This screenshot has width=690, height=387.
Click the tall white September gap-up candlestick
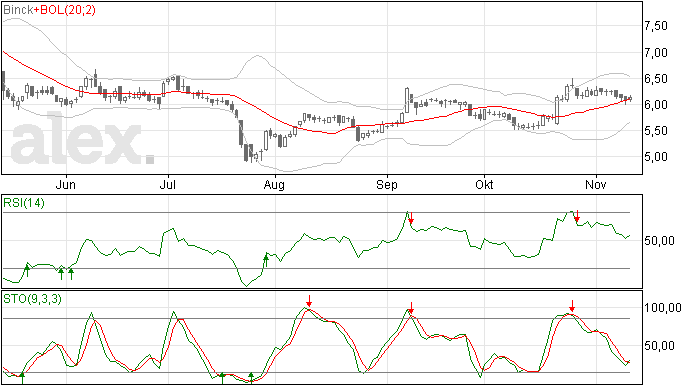(407, 100)
